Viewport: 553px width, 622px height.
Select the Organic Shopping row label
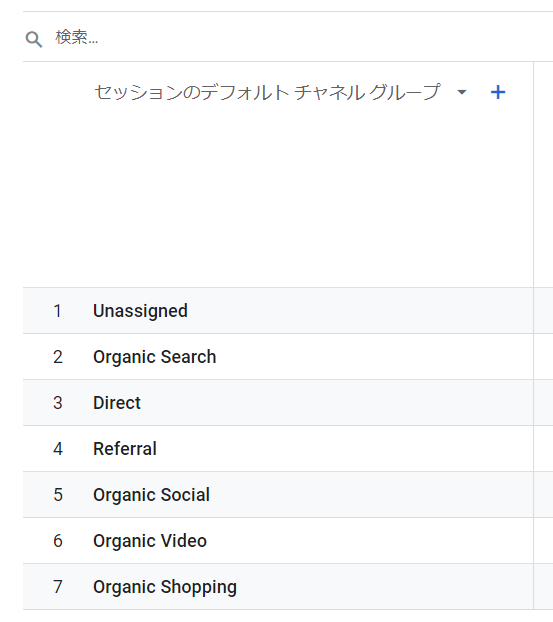point(165,587)
